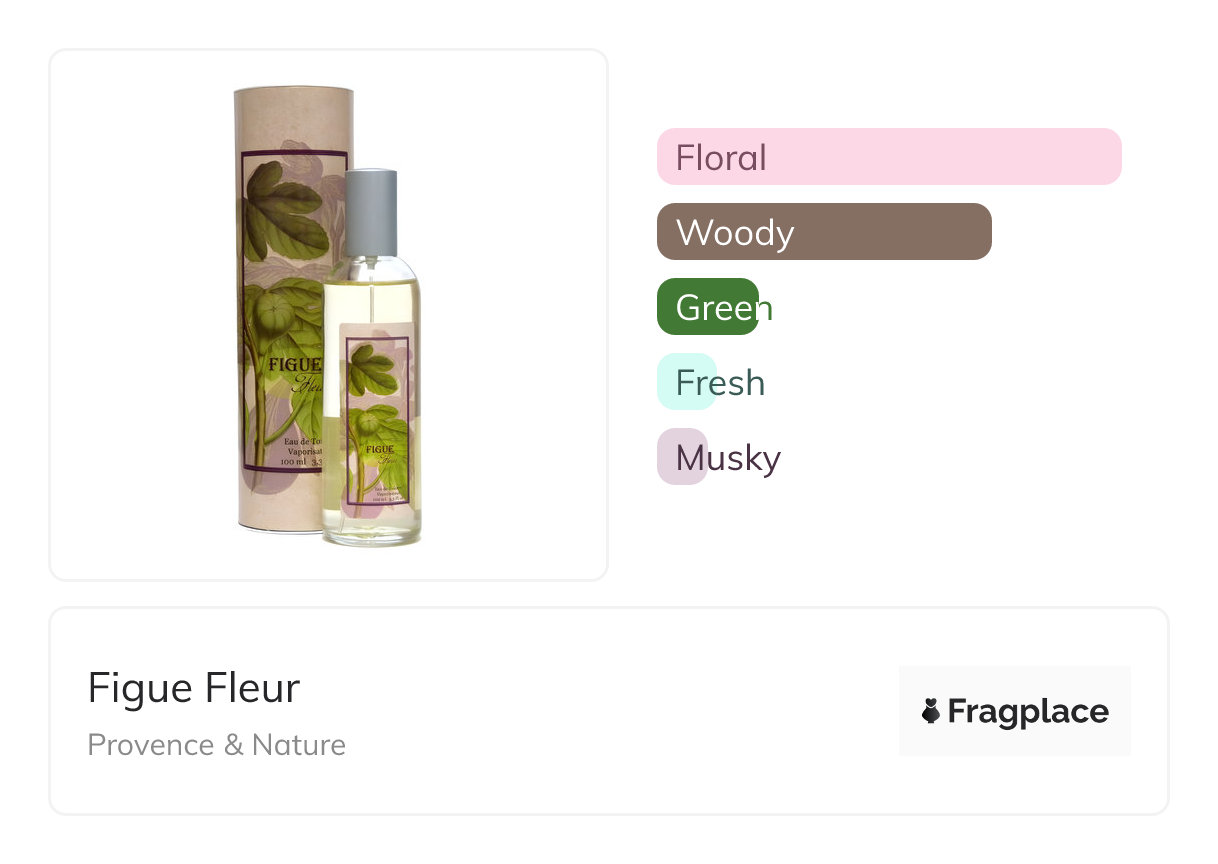Select the brown Woody accord bar
This screenshot has height=864, width=1218.
pos(824,232)
